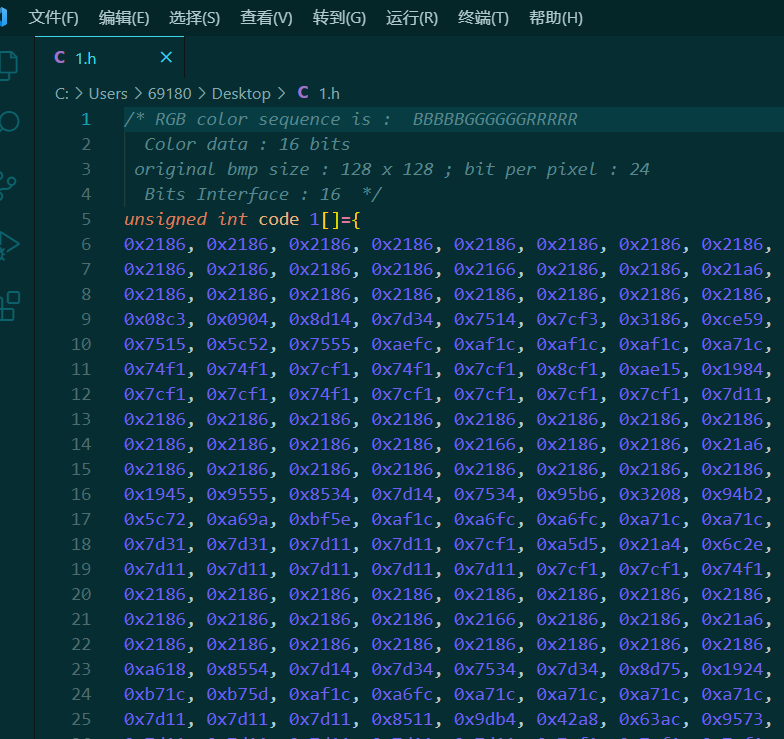Open the 转到(G) menu
Image resolution: width=784 pixels, height=739 pixels.
pos(339,18)
